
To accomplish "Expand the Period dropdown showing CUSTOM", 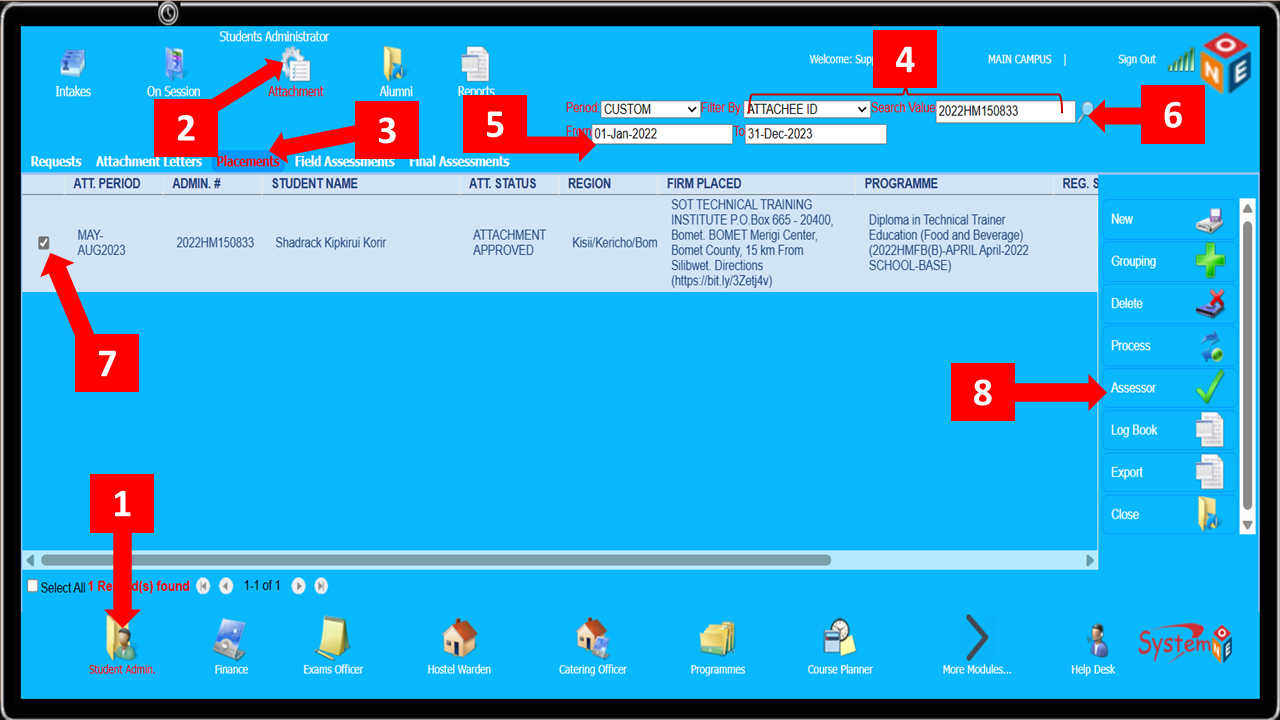I will [x=650, y=109].
